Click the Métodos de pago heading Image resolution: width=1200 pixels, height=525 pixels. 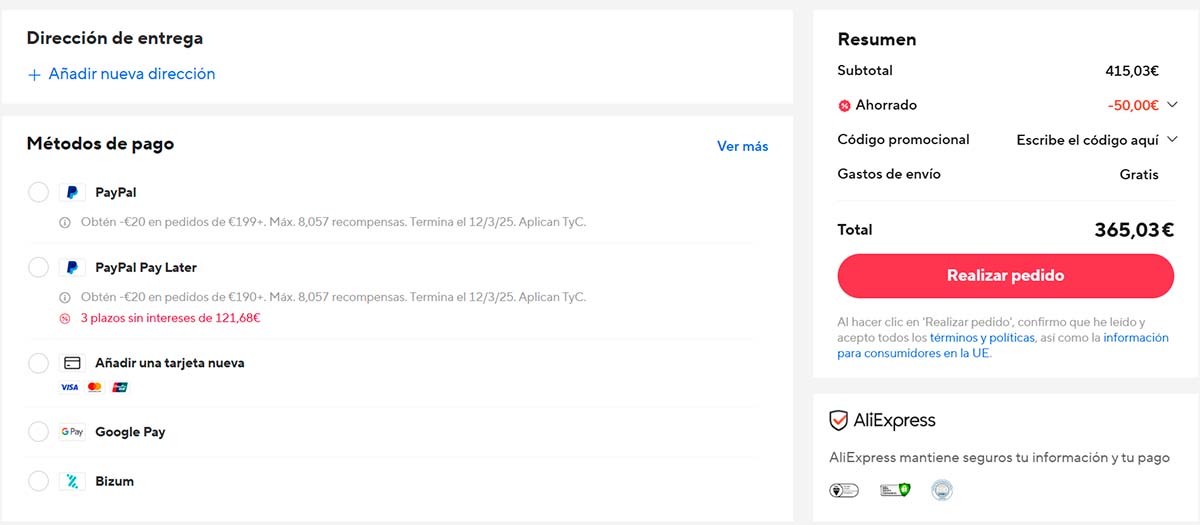[100, 144]
